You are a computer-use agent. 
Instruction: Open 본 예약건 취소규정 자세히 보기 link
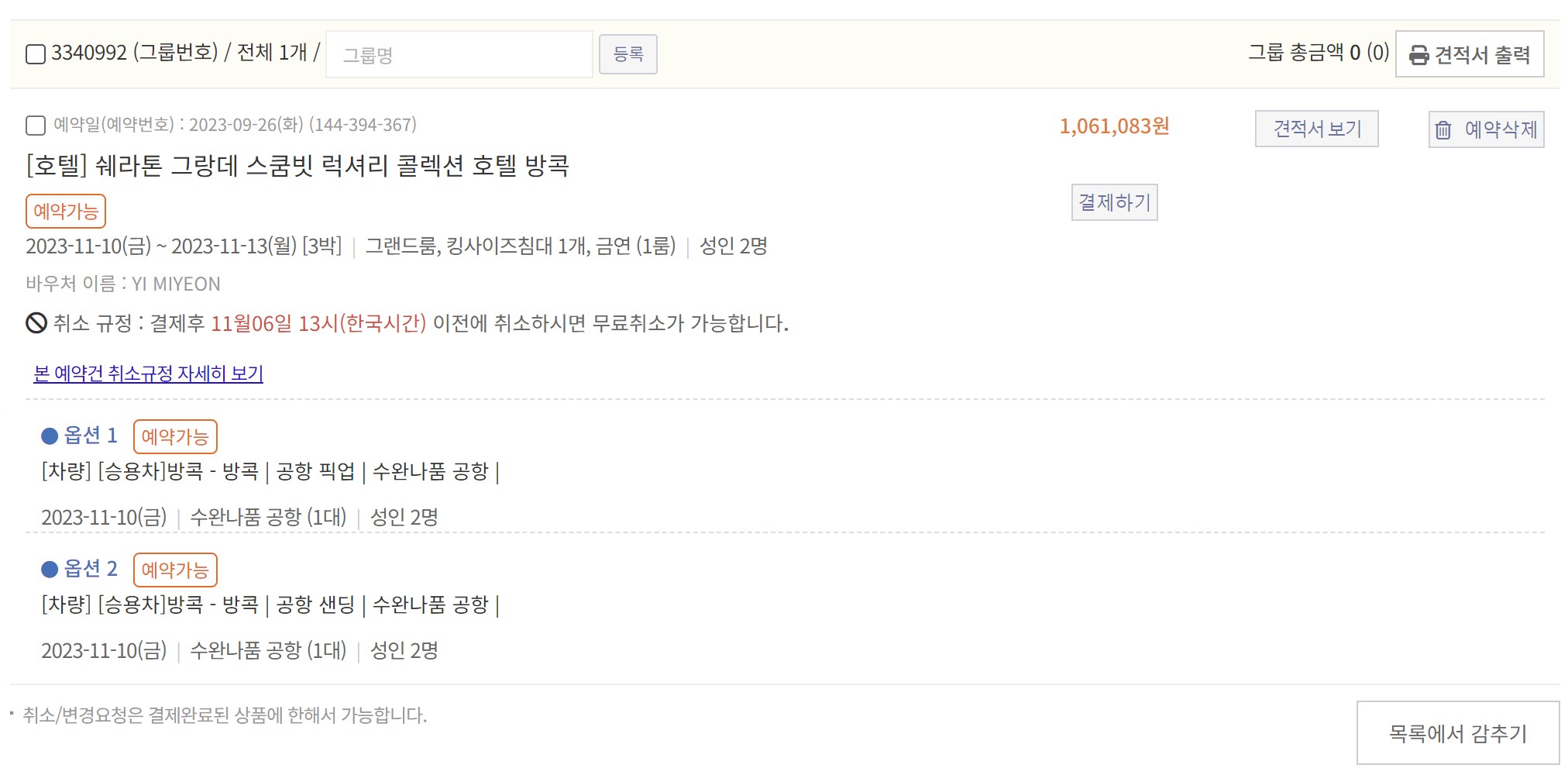coord(149,374)
